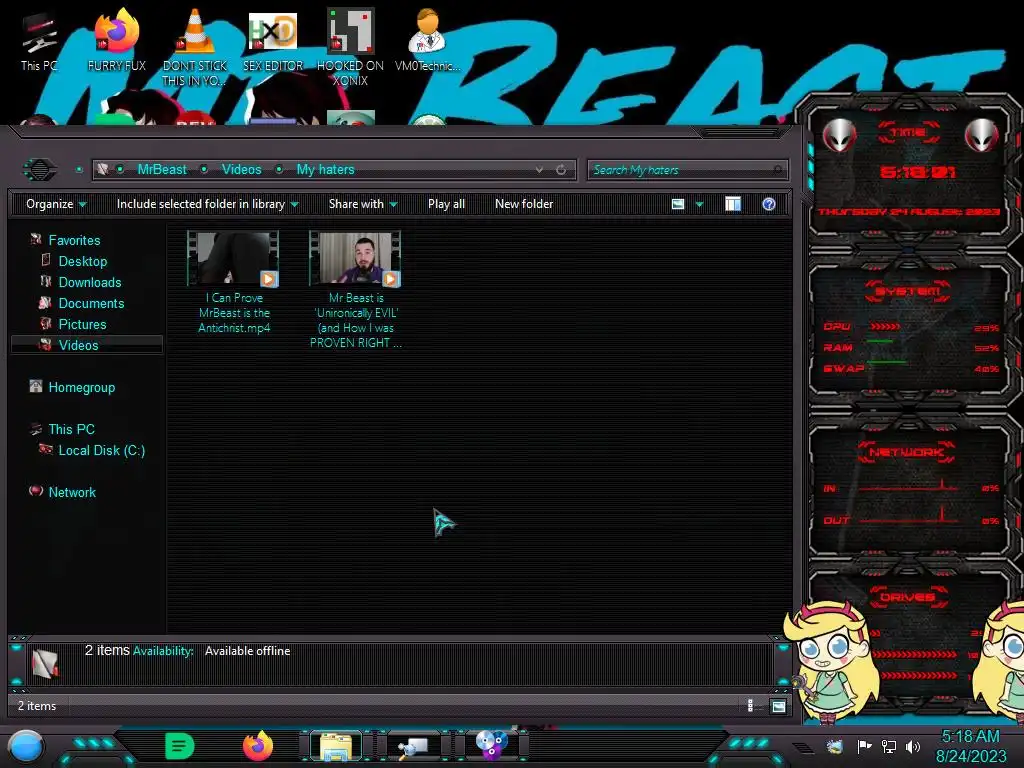Open Documents in the navigation pane

coord(91,303)
